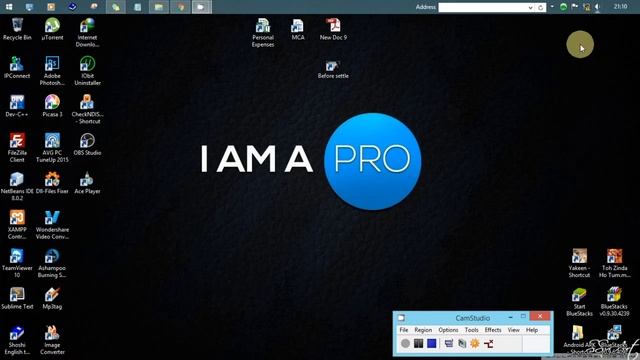Select the Toh Zinda Ho Tum desktop file

pyautogui.click(x=615, y=263)
